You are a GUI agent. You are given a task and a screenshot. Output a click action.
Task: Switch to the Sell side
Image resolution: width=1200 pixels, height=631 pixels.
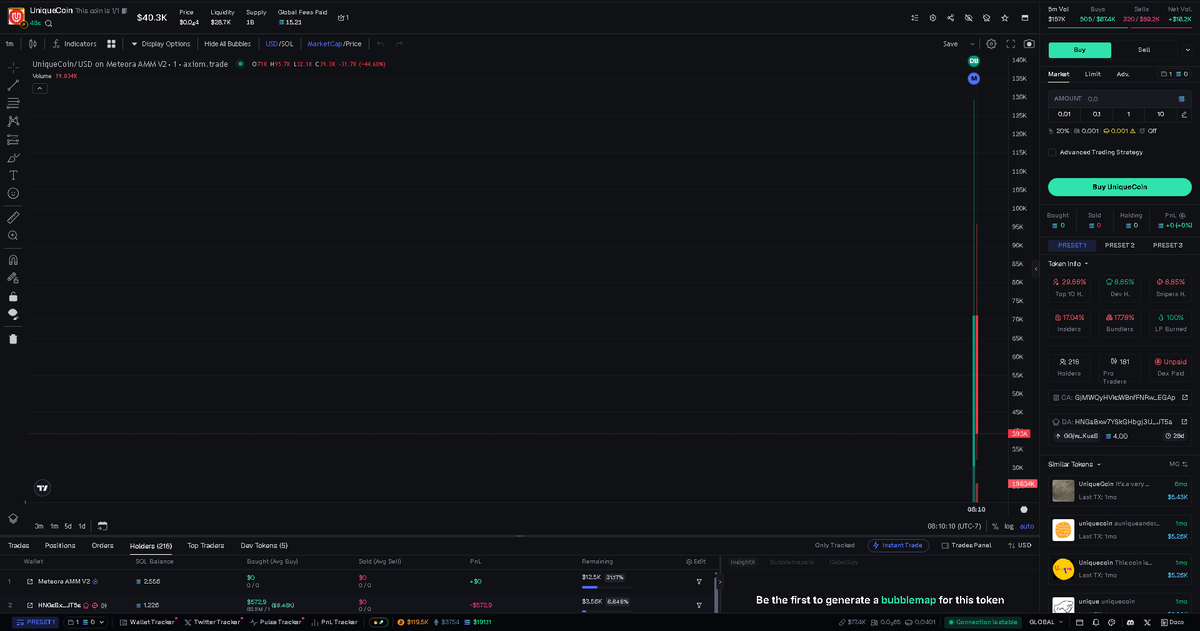point(1144,50)
